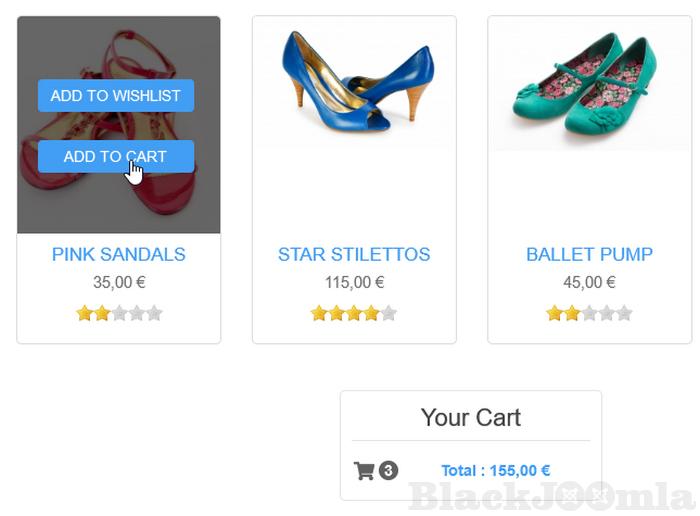This screenshot has width=700, height=516.
Task: Rate Star Stilettos three stars
Action: (354, 313)
